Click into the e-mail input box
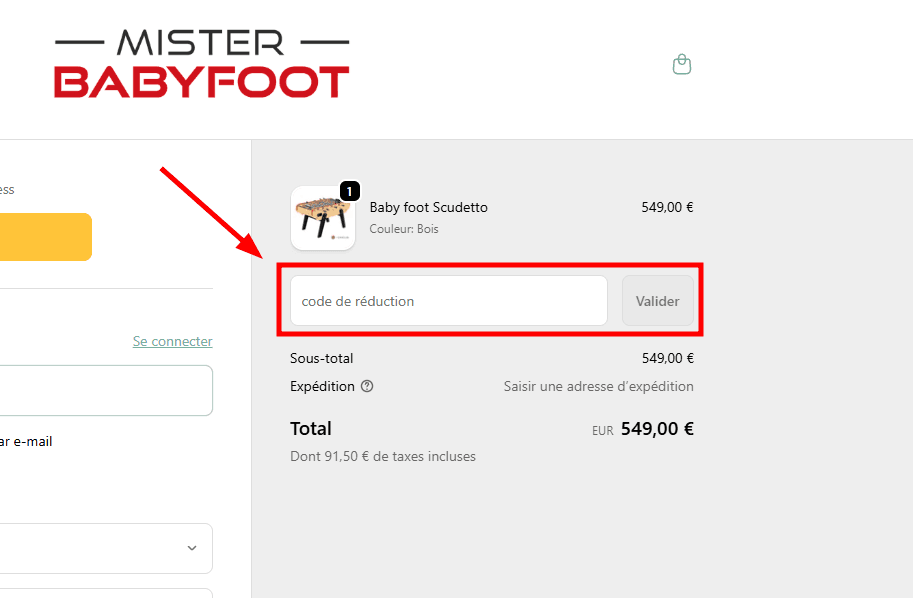The width and height of the screenshot is (913, 598). 105,390
